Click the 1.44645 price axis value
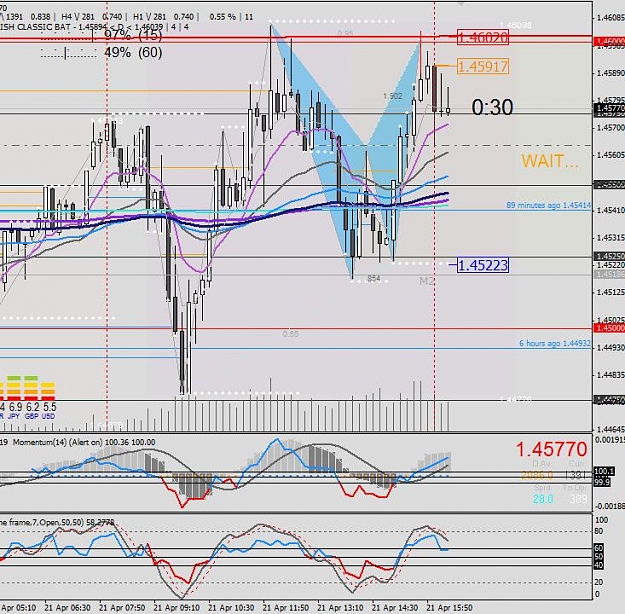This screenshot has width=625, height=614. point(611,430)
